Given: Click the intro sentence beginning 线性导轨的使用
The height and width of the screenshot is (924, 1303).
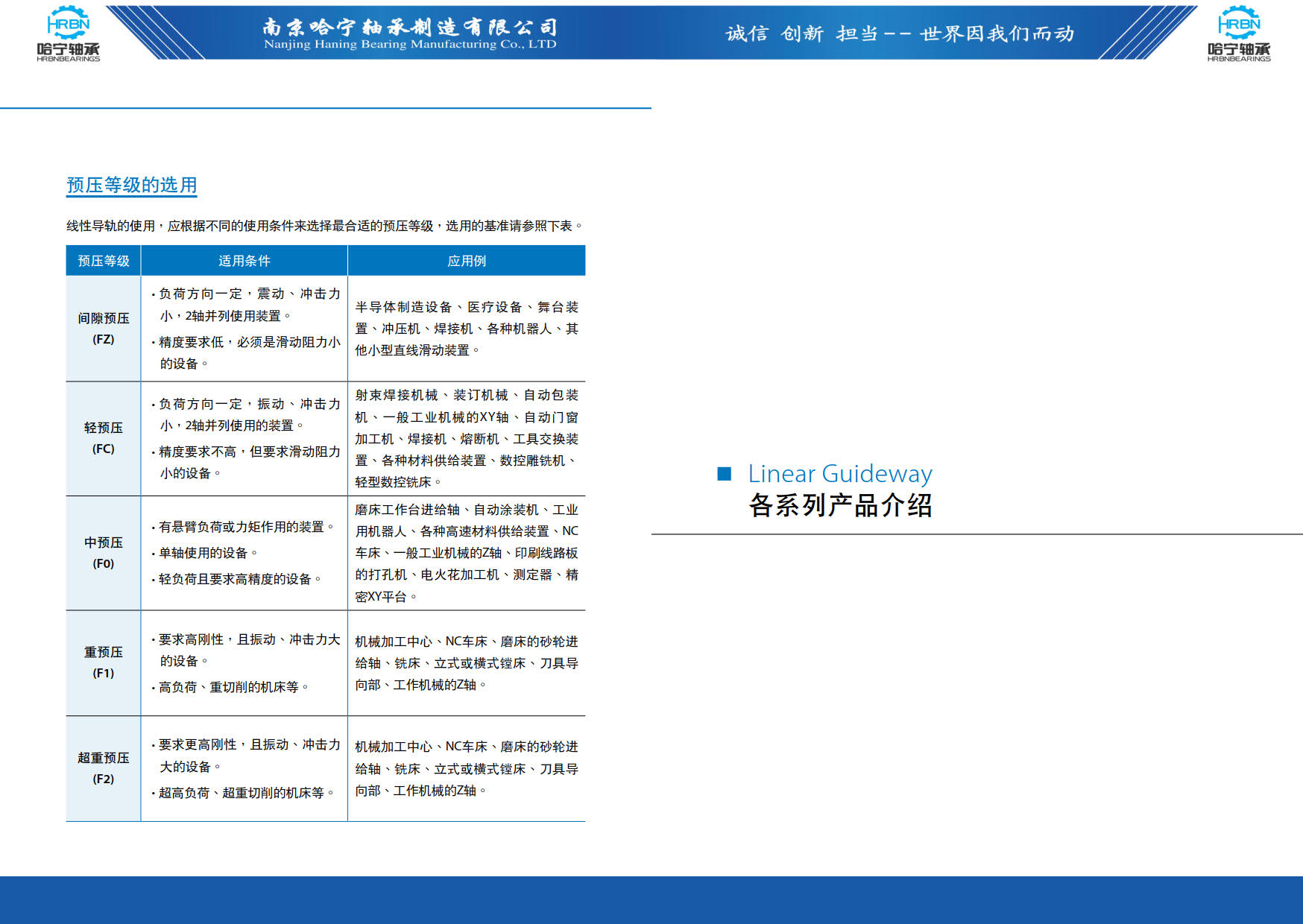Looking at the screenshot, I should [x=324, y=226].
